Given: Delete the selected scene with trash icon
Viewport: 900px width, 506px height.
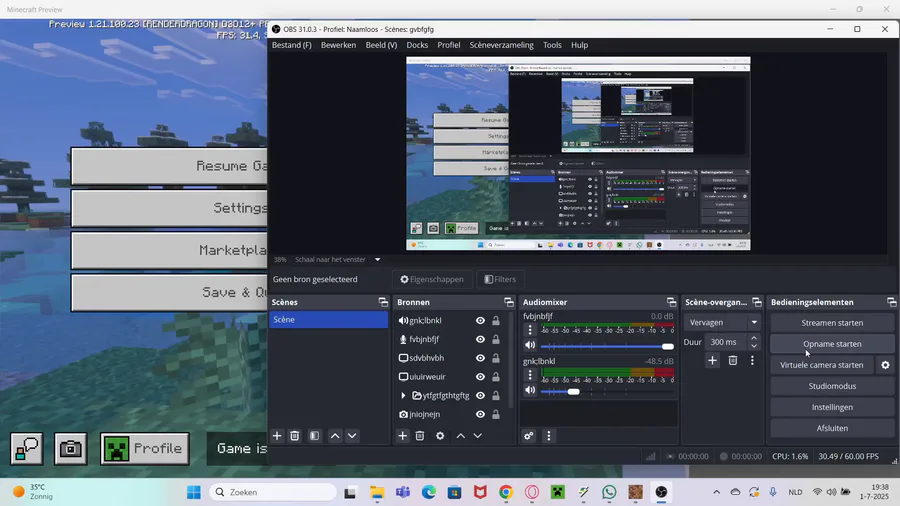Looking at the screenshot, I should pos(294,436).
